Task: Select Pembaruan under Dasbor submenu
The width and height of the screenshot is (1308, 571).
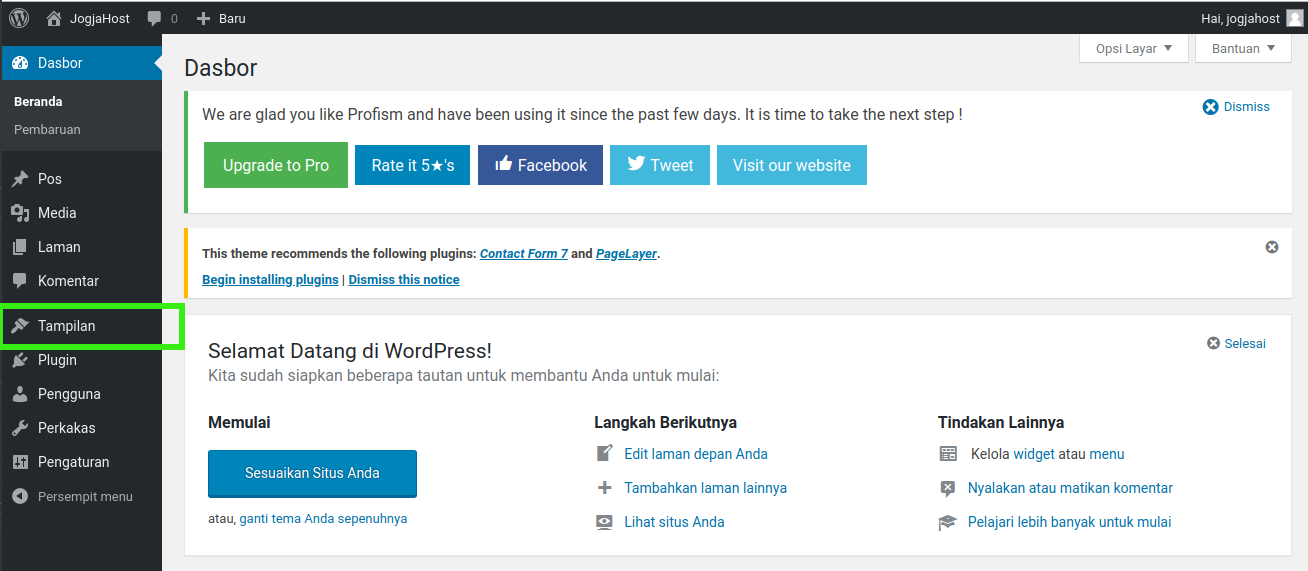Action: [47, 129]
